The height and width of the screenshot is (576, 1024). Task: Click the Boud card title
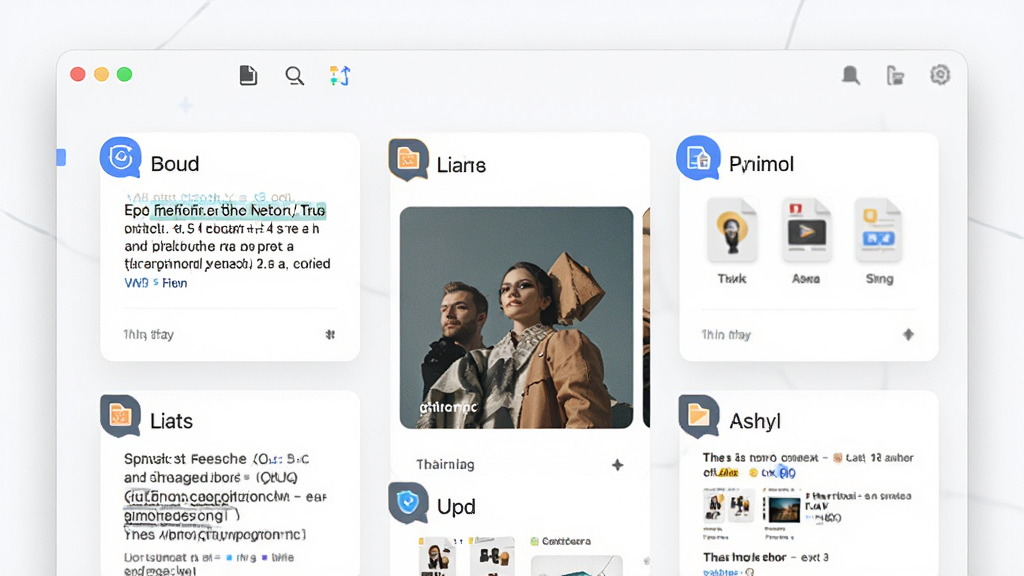[175, 164]
